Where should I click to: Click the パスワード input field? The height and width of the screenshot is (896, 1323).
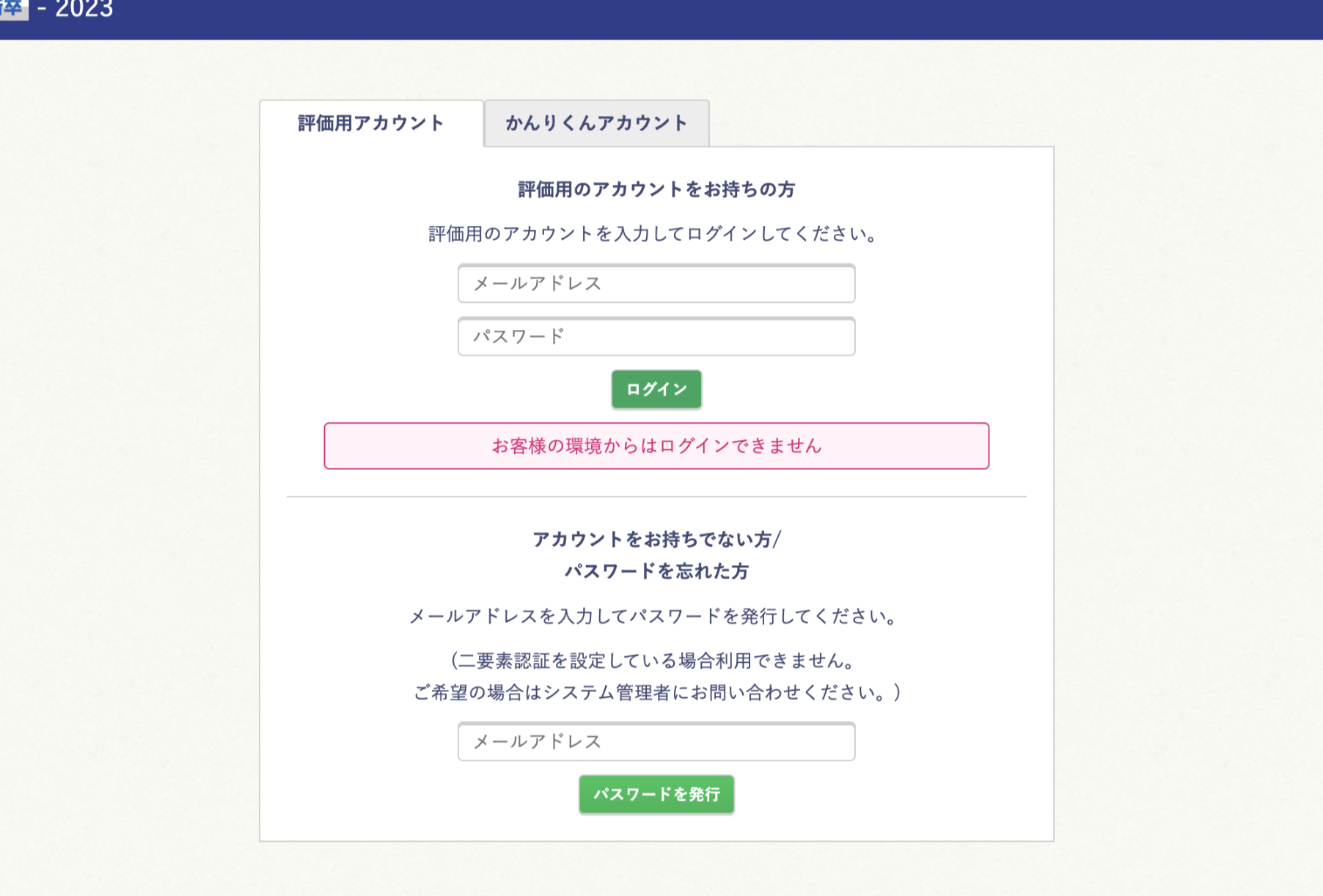click(x=656, y=337)
